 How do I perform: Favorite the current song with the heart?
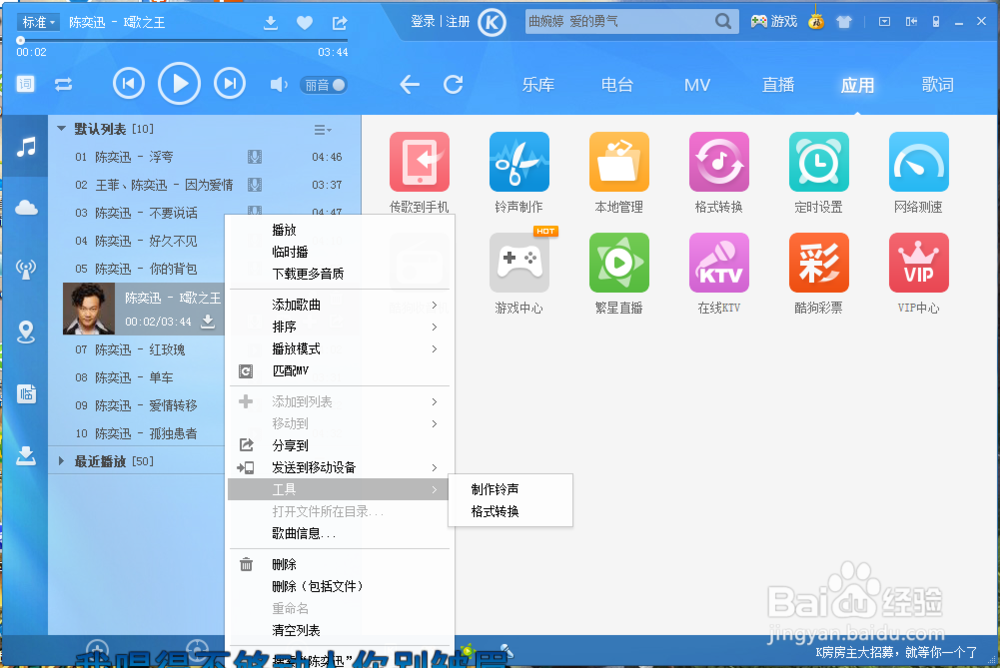click(x=305, y=23)
